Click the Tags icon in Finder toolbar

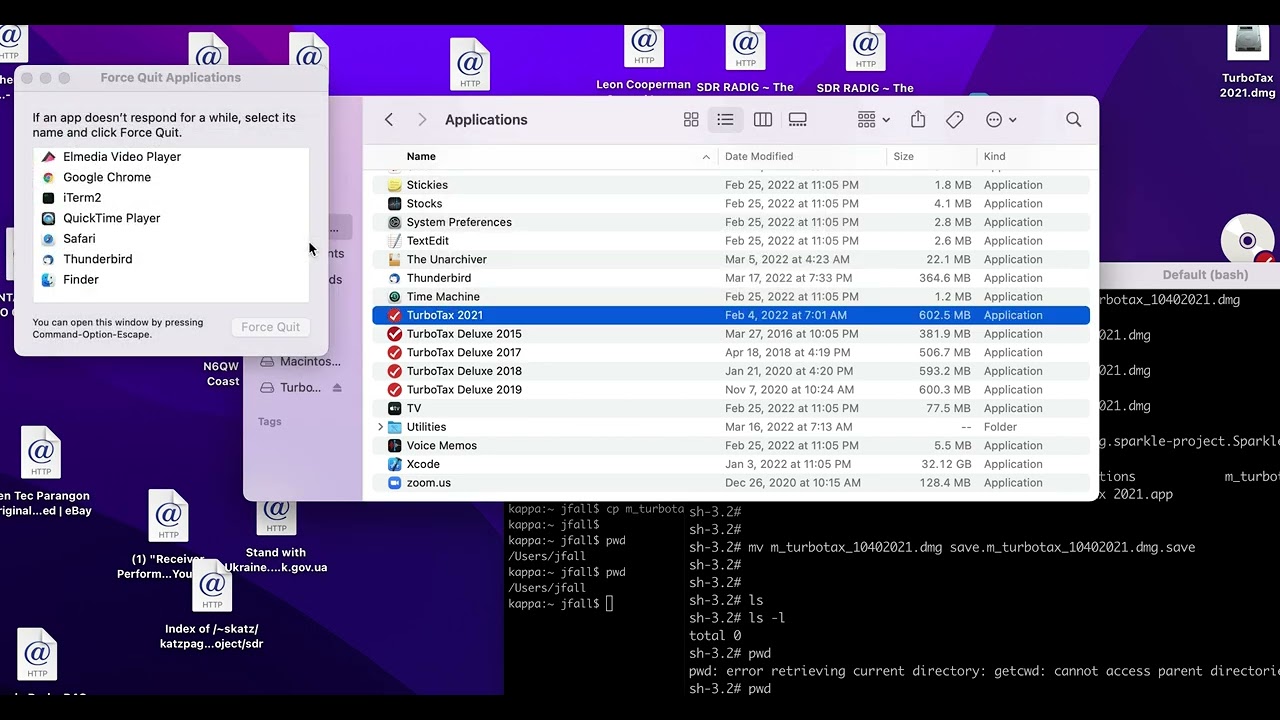pos(955,120)
